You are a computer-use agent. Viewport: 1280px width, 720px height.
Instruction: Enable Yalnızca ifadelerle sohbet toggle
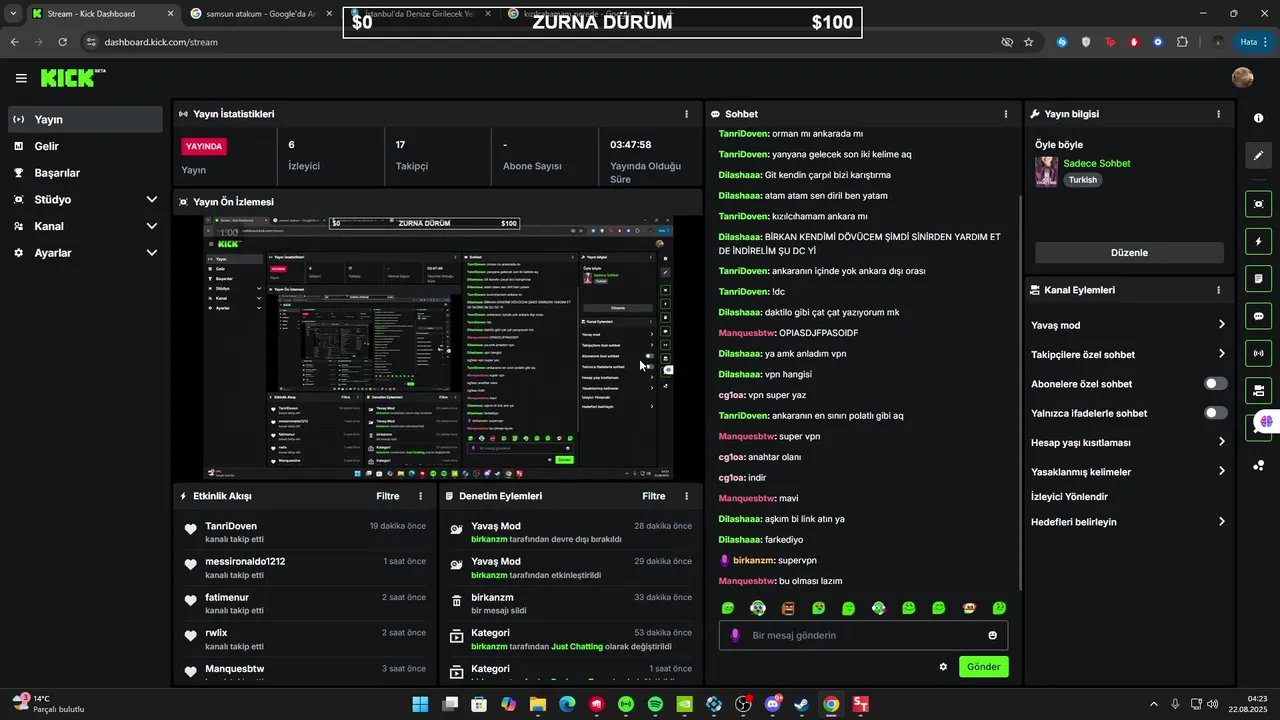(1216, 413)
